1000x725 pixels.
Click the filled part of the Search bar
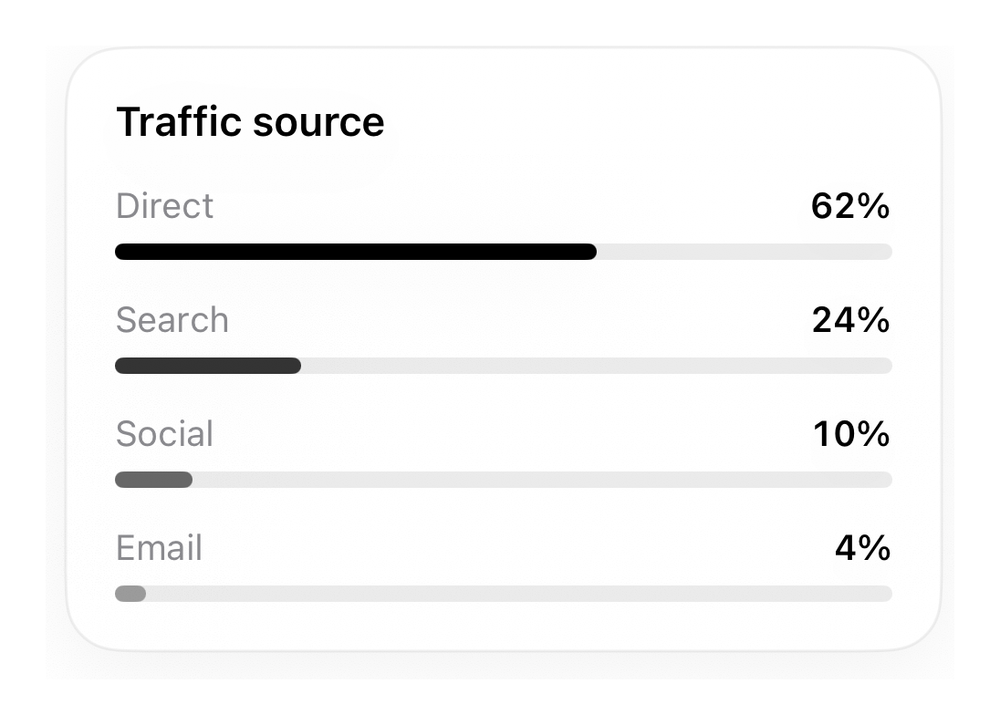coord(208,365)
